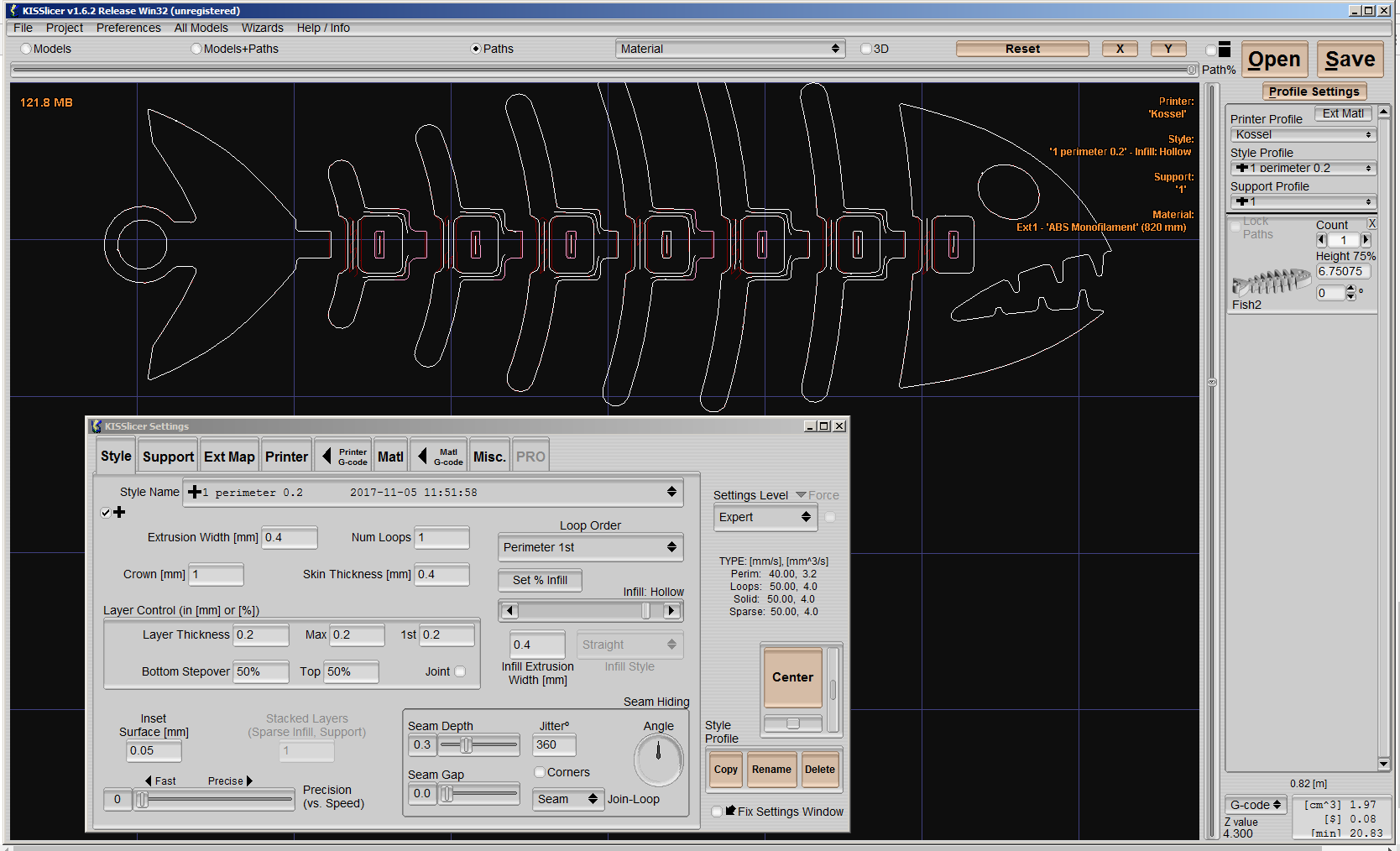Click the KISSlicer Settings window logo icon

pyautogui.click(x=96, y=426)
